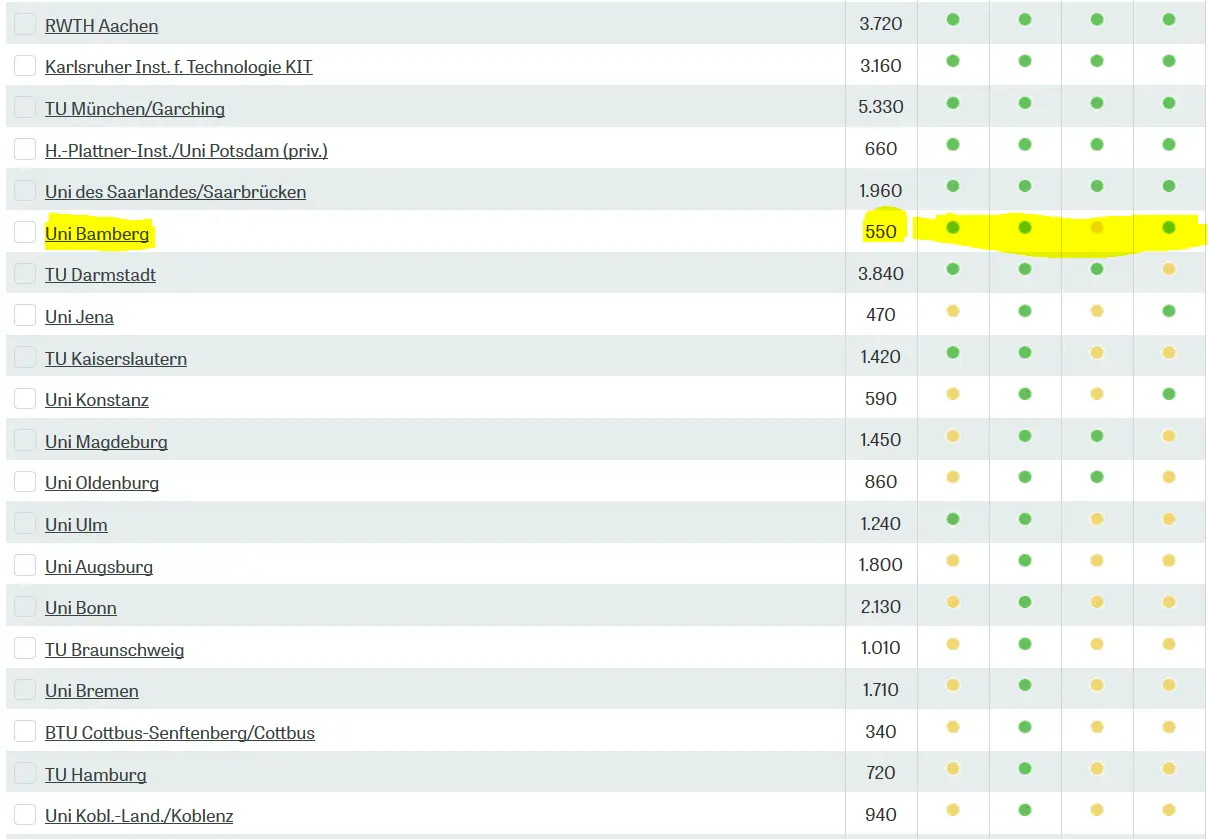Click the highlighted number 550

[881, 231]
